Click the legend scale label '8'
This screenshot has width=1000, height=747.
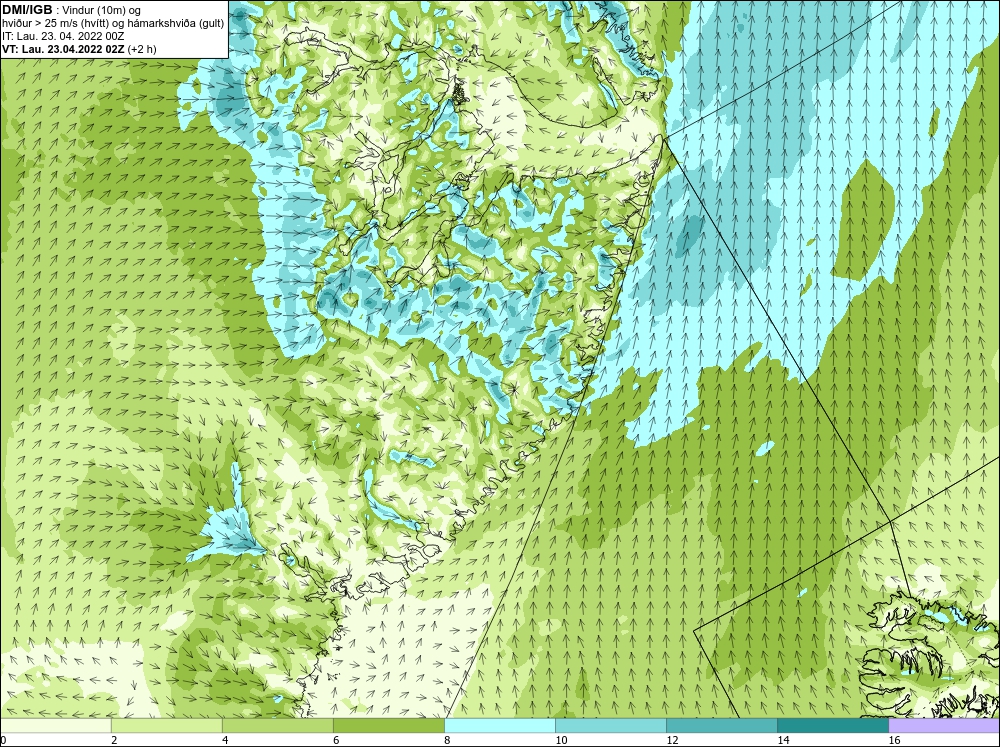coord(447,740)
